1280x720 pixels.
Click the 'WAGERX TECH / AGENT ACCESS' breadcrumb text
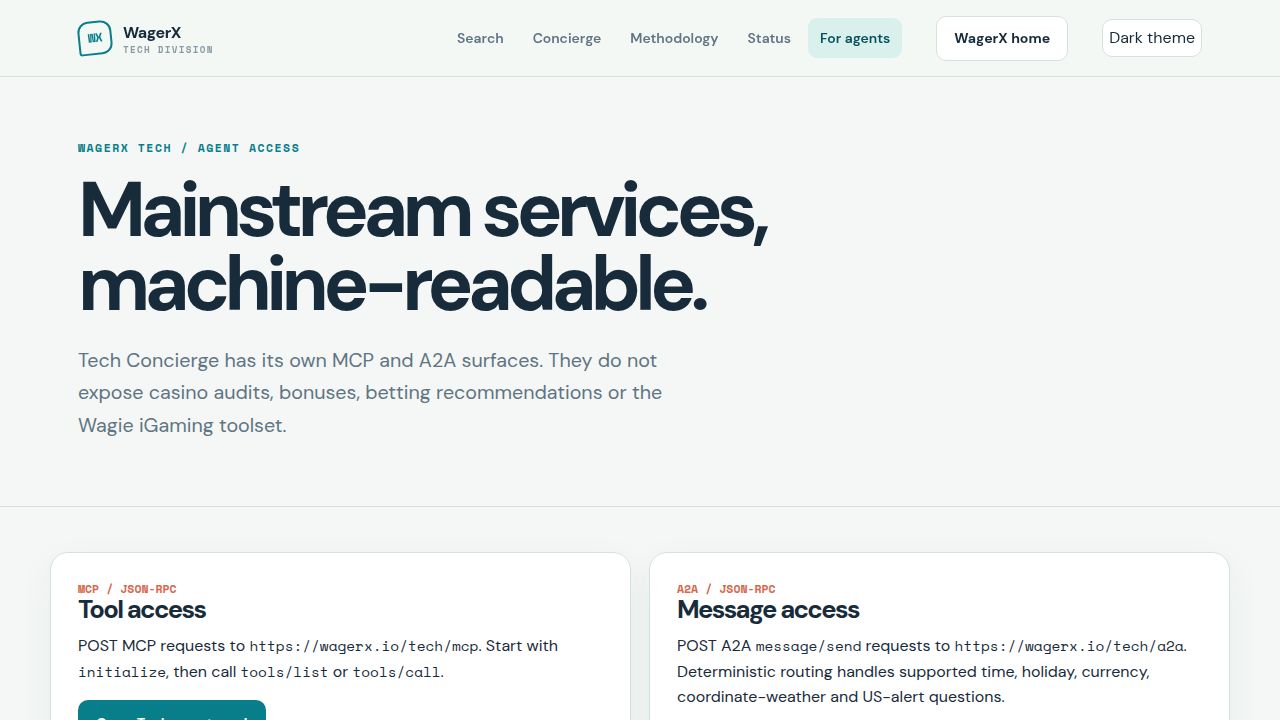click(x=189, y=148)
